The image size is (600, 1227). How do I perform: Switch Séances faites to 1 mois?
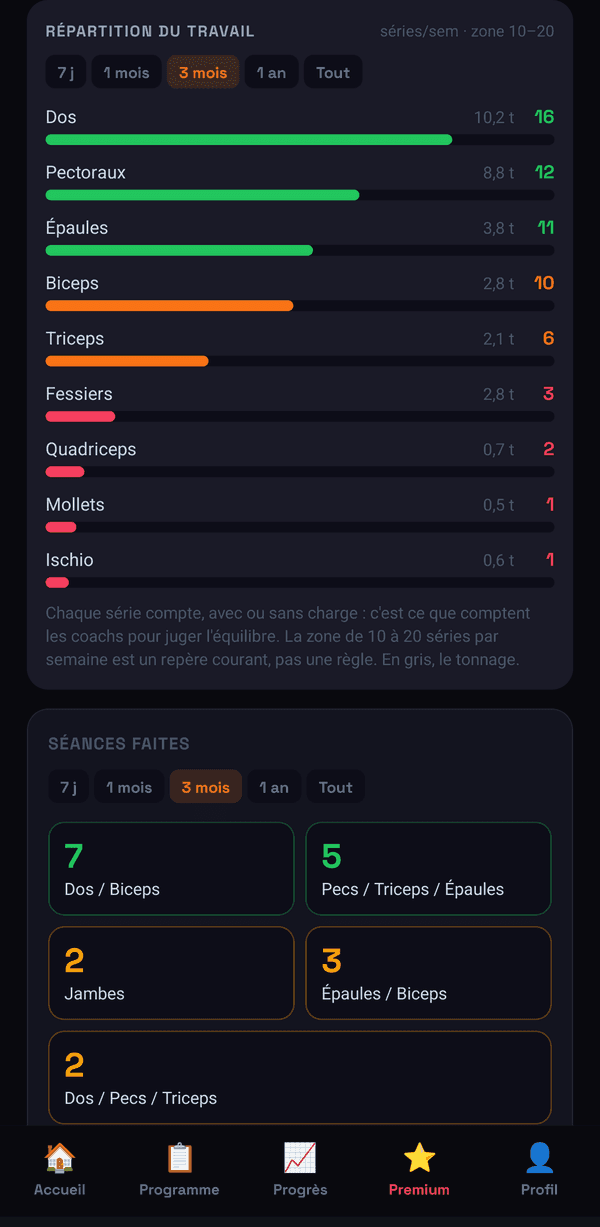click(x=129, y=787)
